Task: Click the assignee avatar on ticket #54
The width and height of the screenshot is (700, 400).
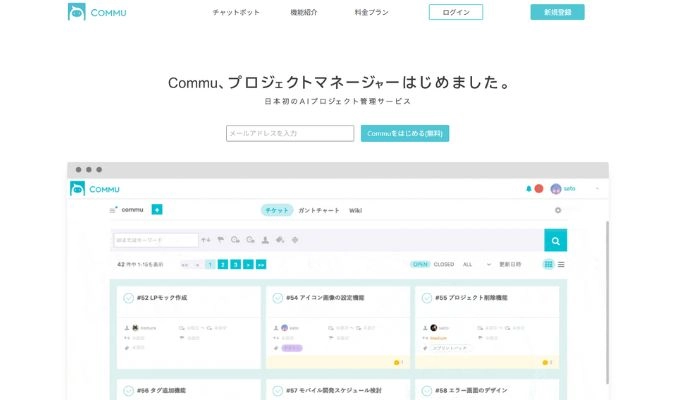Action: 284,328
